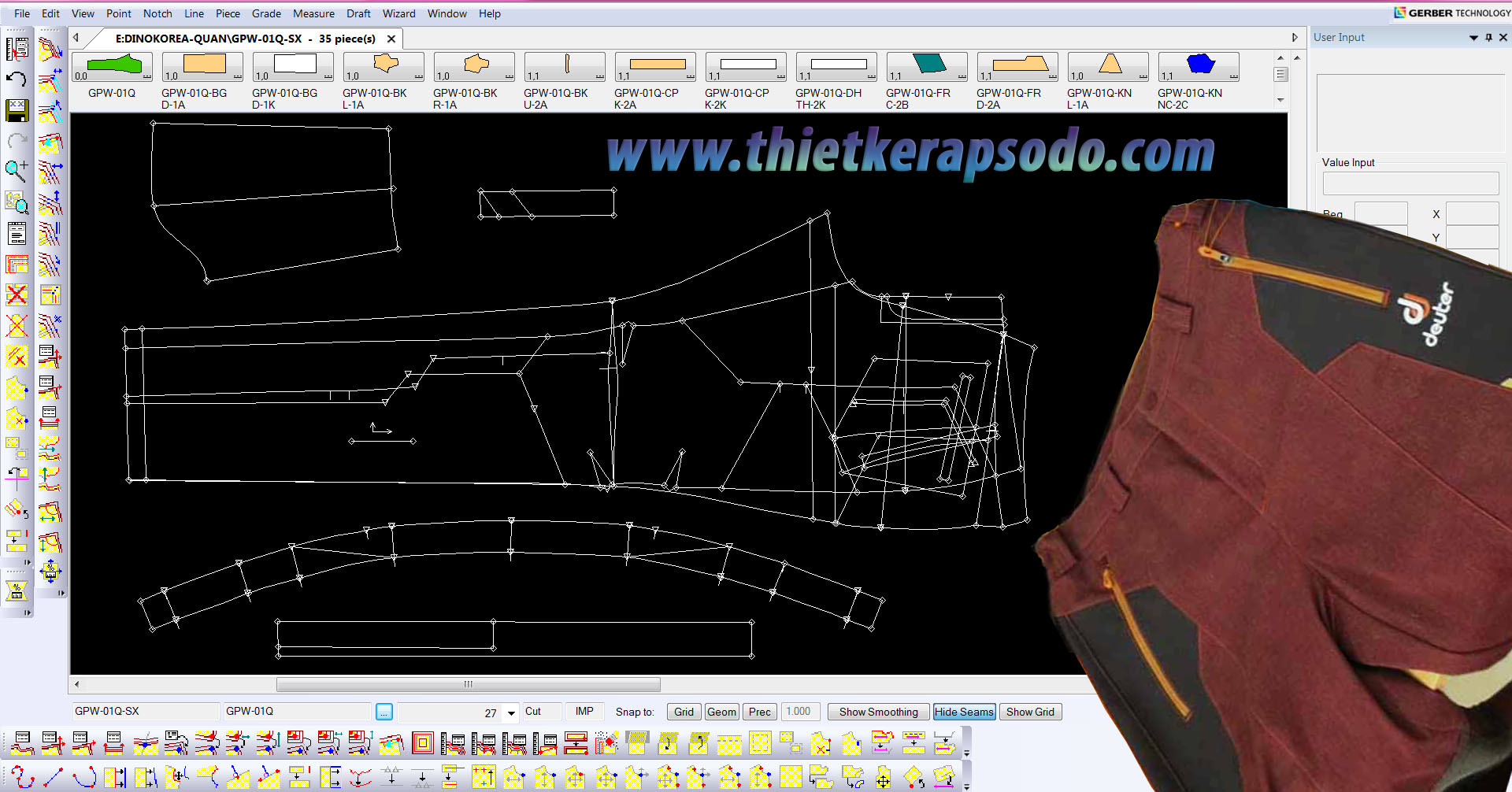Open the User Input panel options dropdown arrow

(x=1473, y=38)
